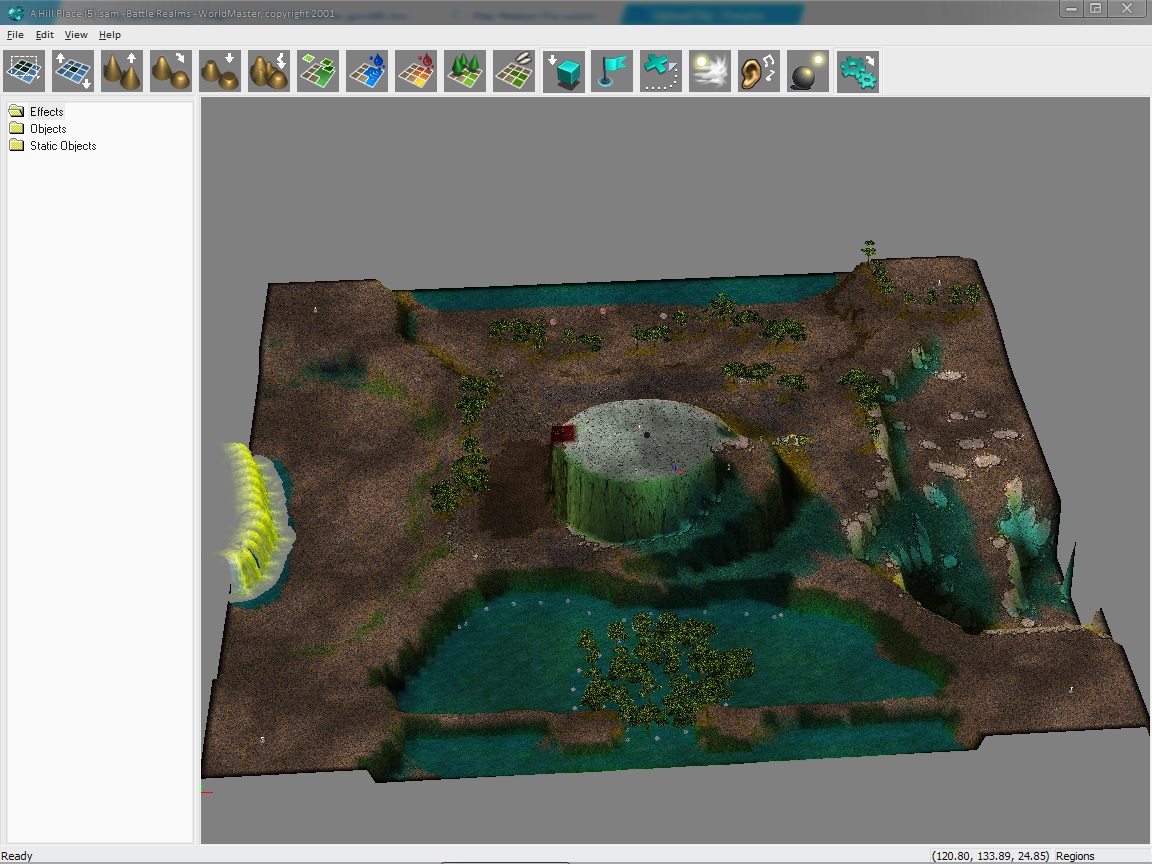This screenshot has width=1152, height=864.
Task: Pick the roughen terrain noise tool
Action: point(269,71)
